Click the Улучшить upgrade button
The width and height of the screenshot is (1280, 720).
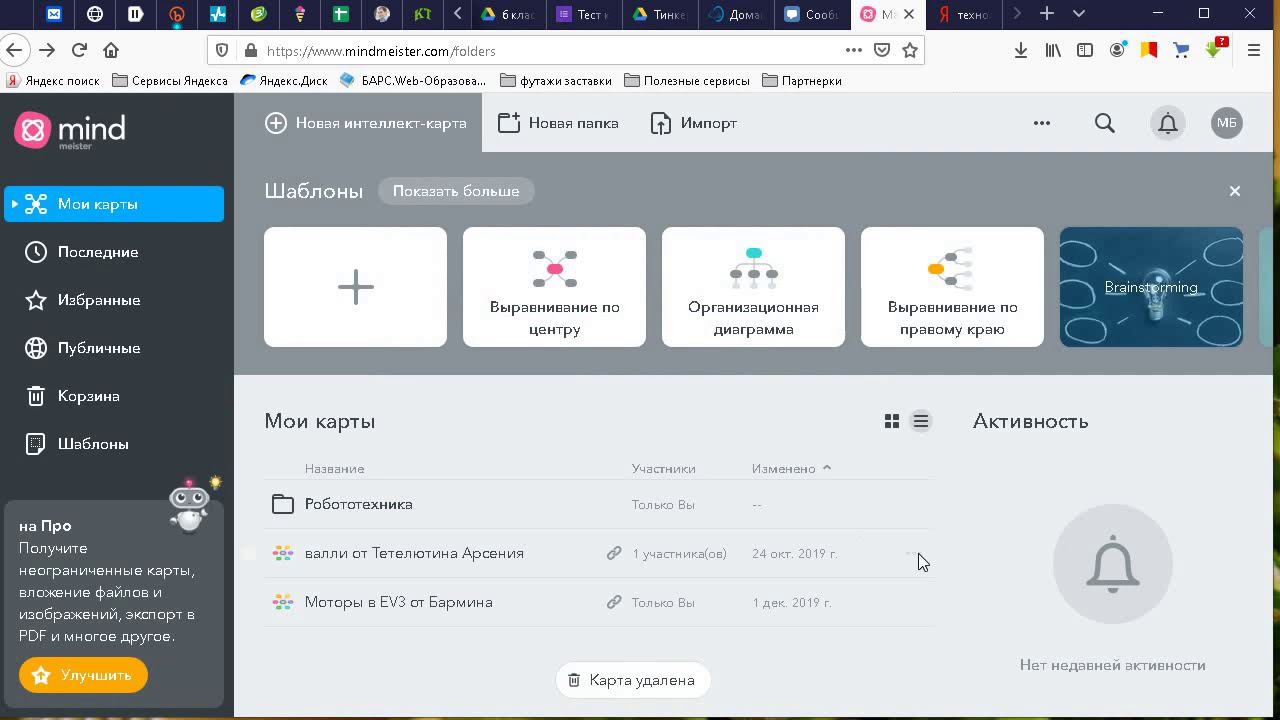coord(83,675)
